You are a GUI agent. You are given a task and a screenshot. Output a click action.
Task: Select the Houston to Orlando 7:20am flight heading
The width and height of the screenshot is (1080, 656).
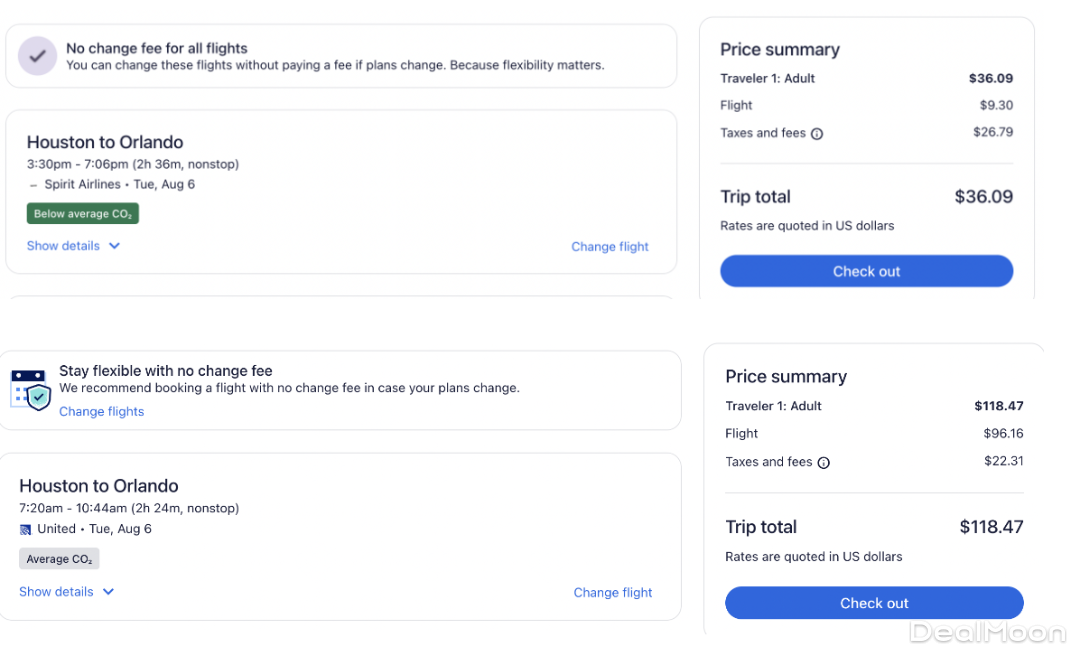[99, 486]
